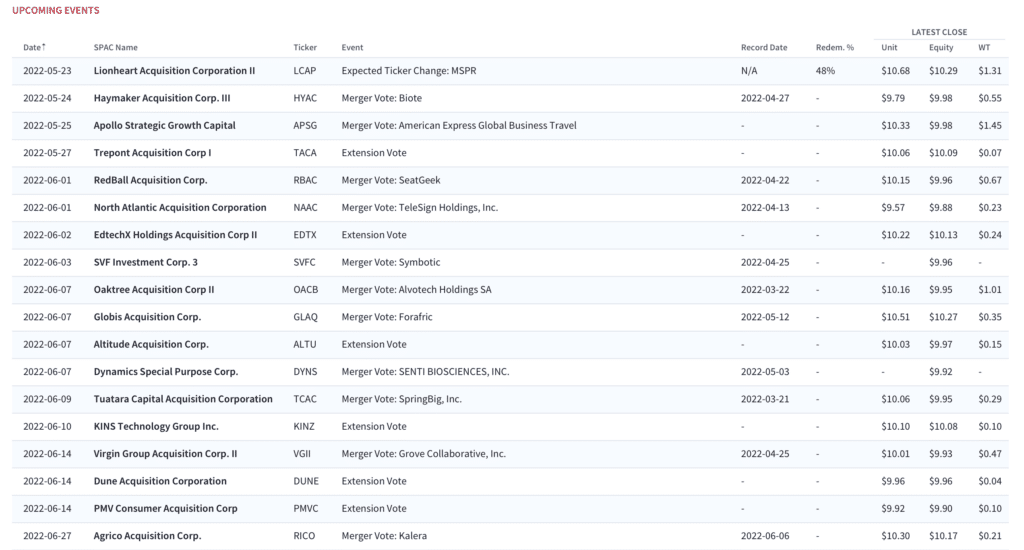Open Altitude Acquisition Corp.

click(151, 344)
